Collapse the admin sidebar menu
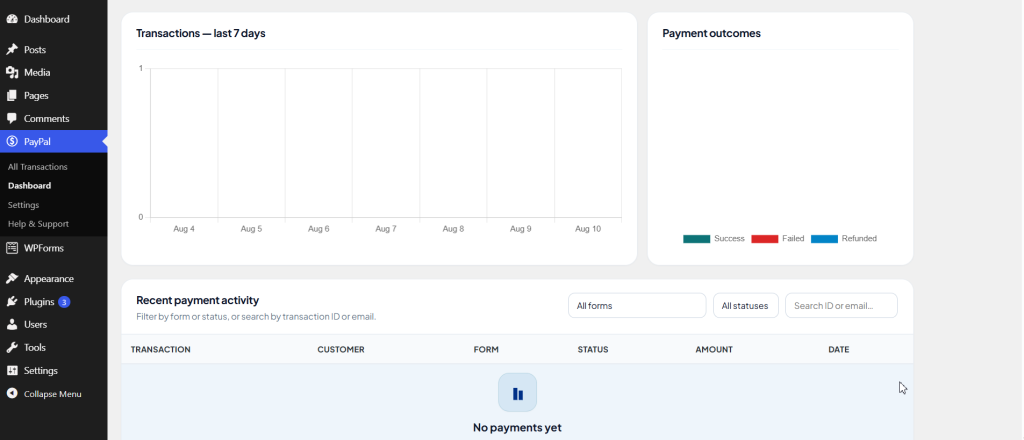This screenshot has width=1024, height=440. click(54, 394)
